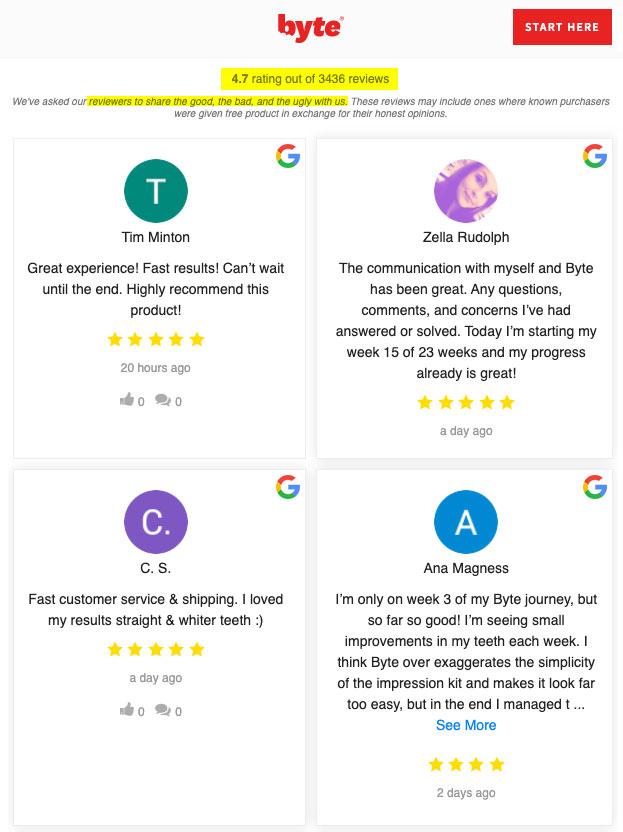Click Google icon on Tim Minton's review

pyautogui.click(x=288, y=156)
